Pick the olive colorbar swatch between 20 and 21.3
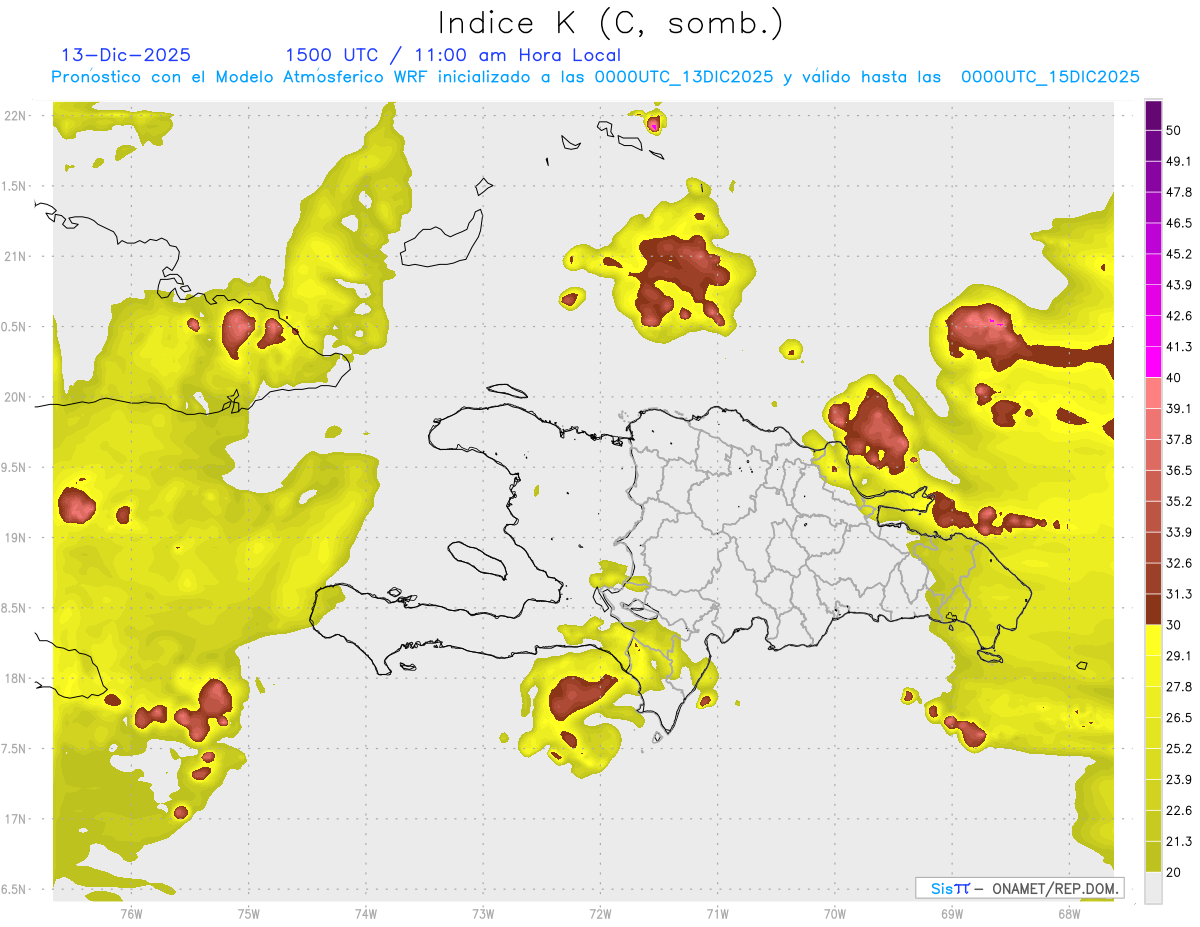This screenshot has height=927, width=1200. coord(1154,857)
